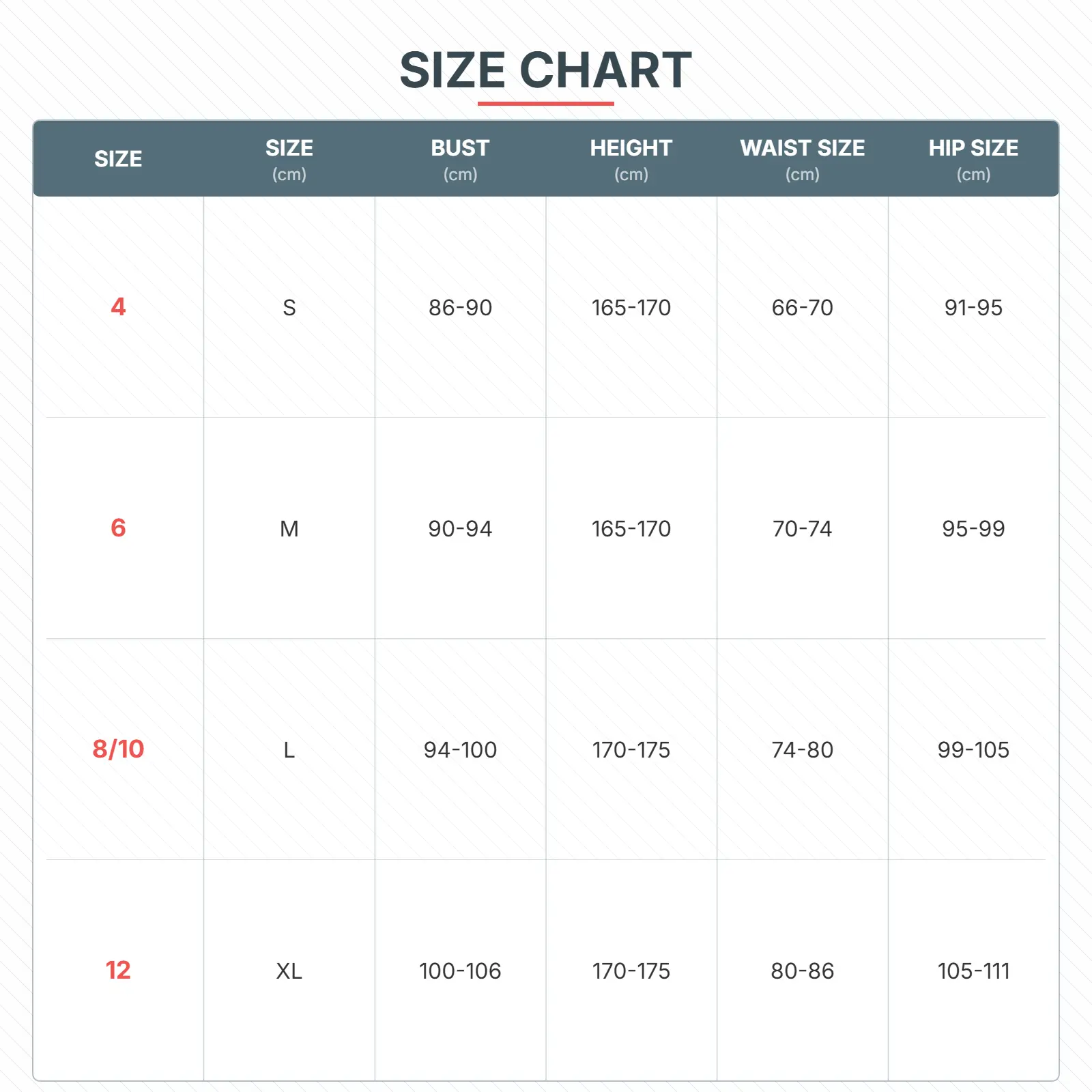Image resolution: width=1092 pixels, height=1092 pixels.
Task: Click the SIZE CHART title
Action: coord(545,70)
